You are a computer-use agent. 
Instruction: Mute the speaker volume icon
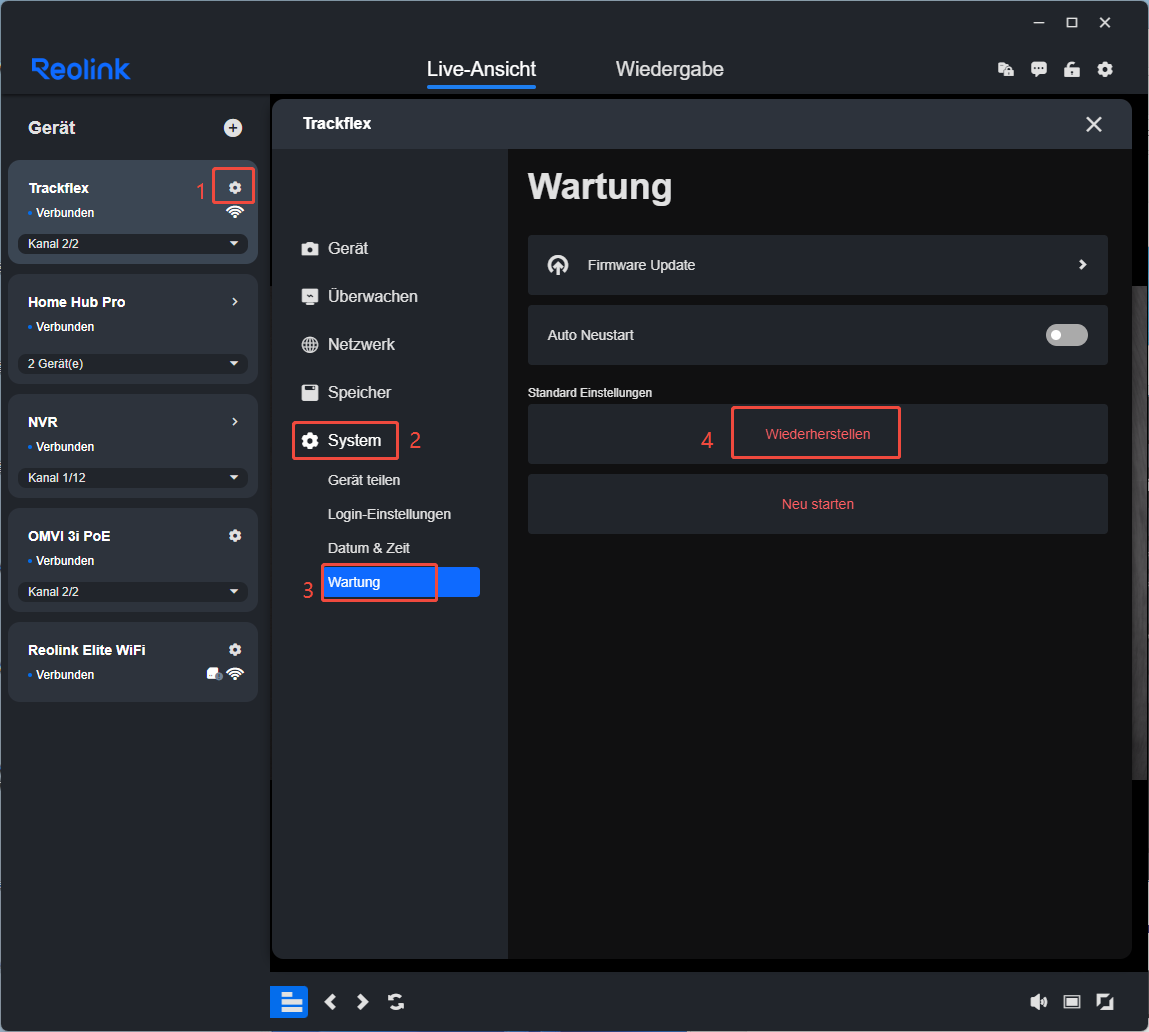(1038, 1001)
